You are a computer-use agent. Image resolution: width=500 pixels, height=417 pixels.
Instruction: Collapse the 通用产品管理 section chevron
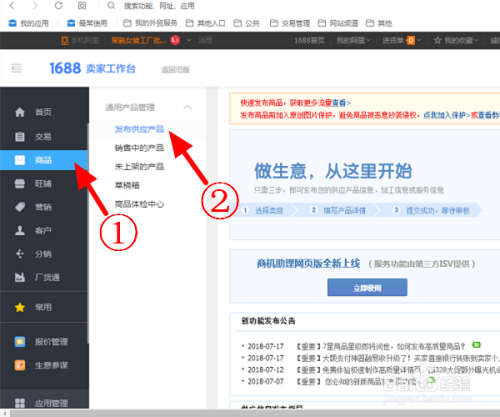pyautogui.click(x=188, y=107)
